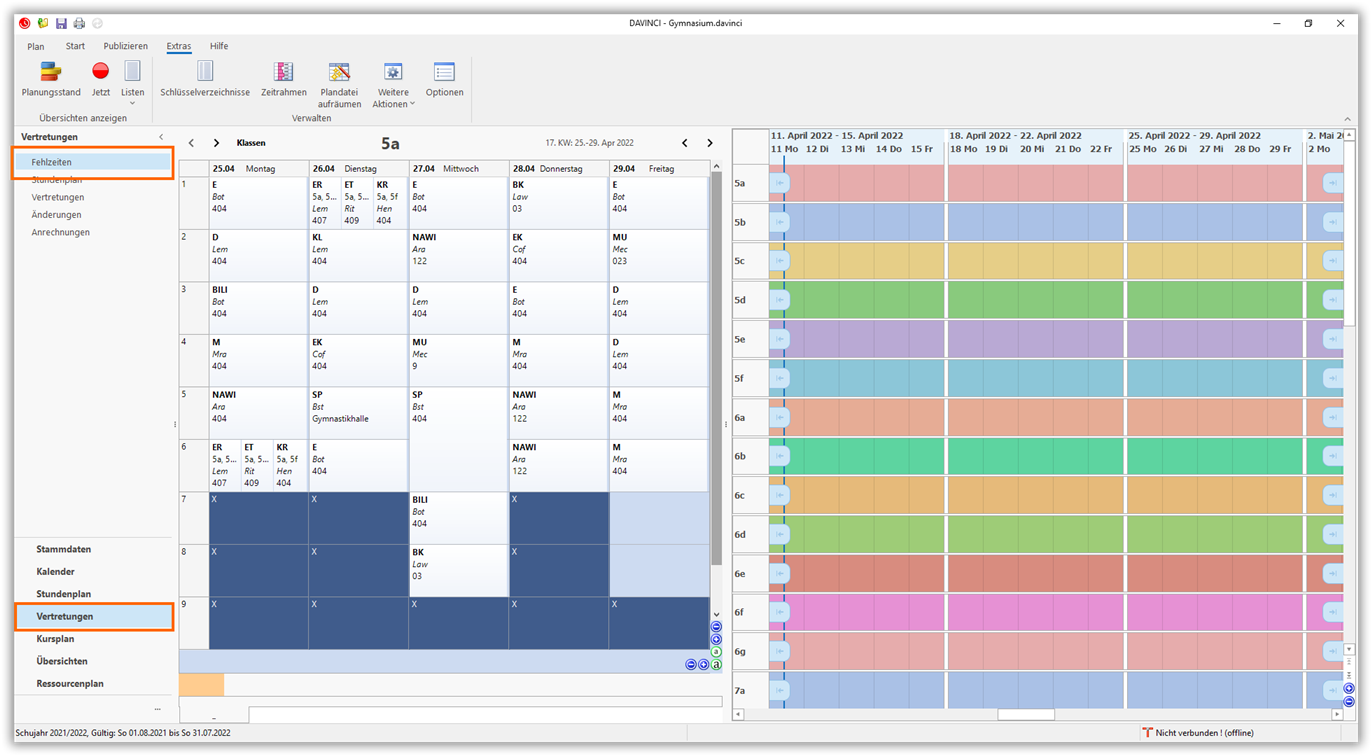Click the save icon in title bar
Viewport: 1372px width, 756px height.
tap(61, 23)
